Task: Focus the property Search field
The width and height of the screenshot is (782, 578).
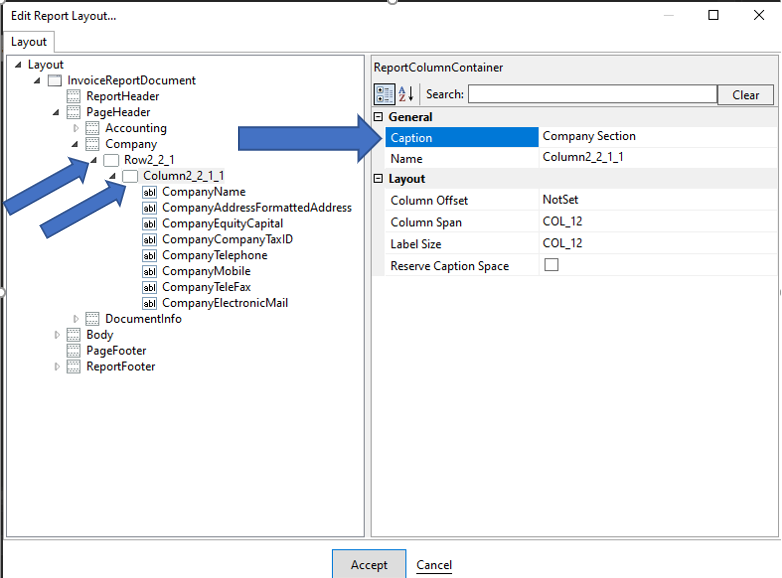Action: (x=592, y=94)
